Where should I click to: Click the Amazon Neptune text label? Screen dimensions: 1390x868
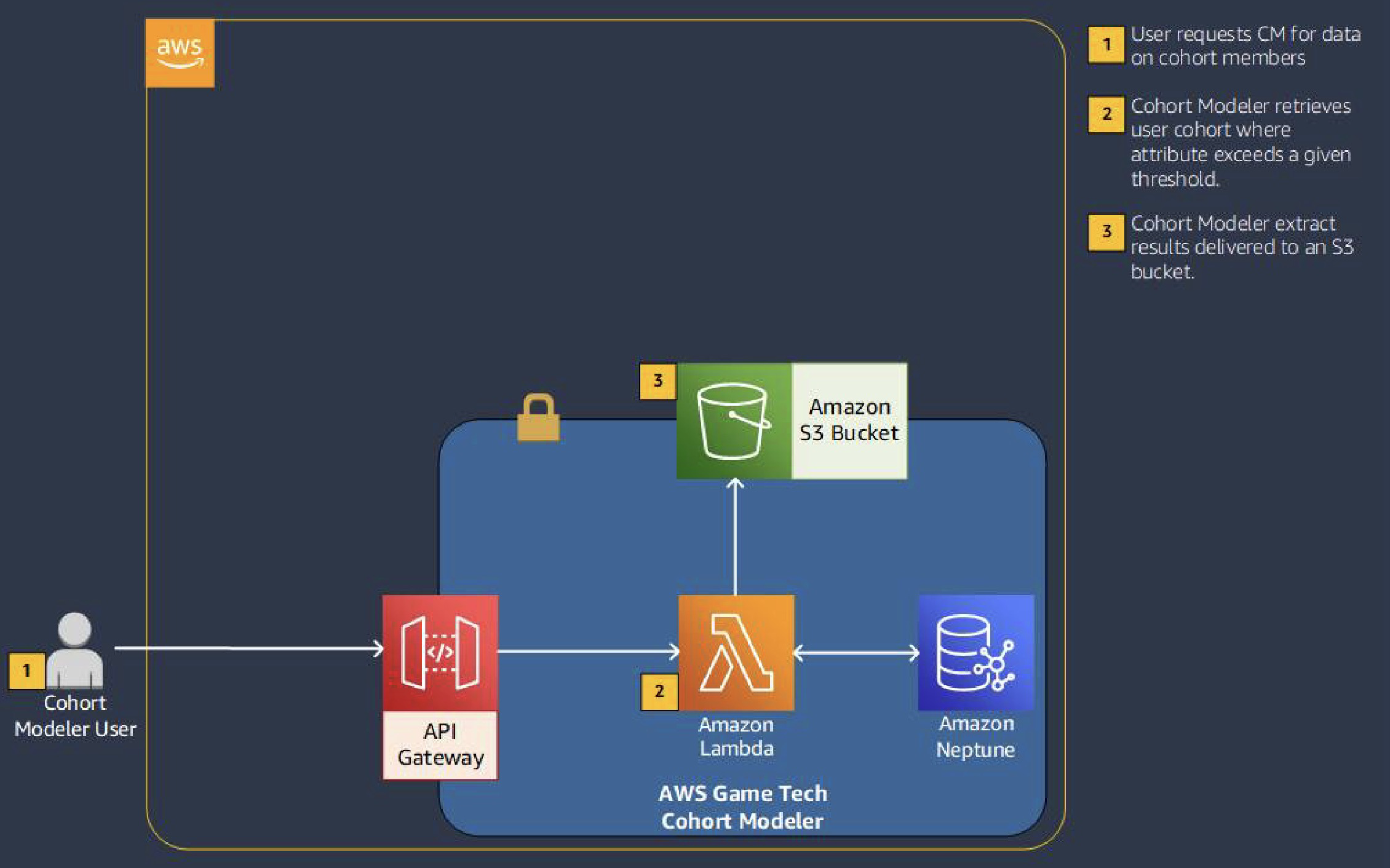click(x=975, y=736)
